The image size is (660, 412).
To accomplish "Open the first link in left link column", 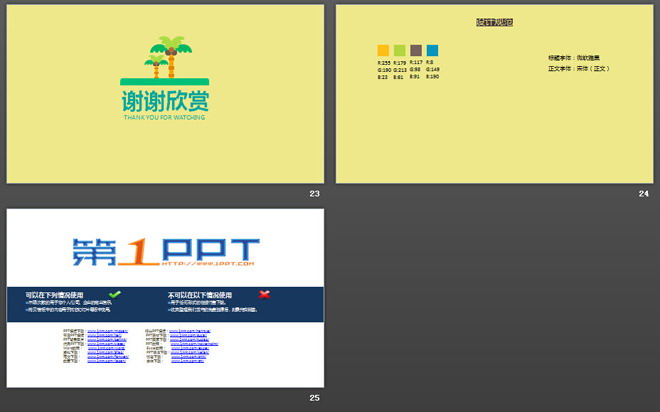I will tap(107, 331).
